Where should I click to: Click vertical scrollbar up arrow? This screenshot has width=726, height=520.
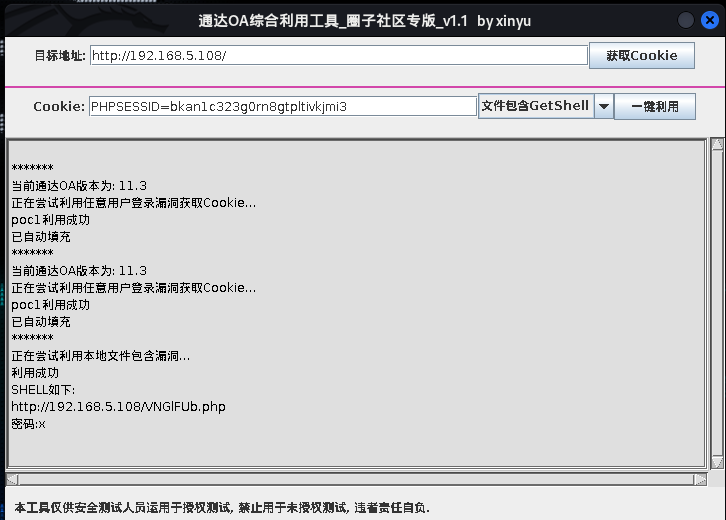coord(717,144)
